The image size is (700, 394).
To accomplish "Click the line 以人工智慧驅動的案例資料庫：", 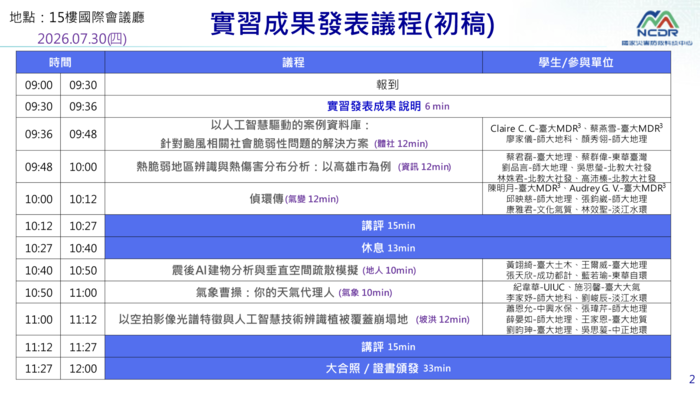I will (290, 125).
